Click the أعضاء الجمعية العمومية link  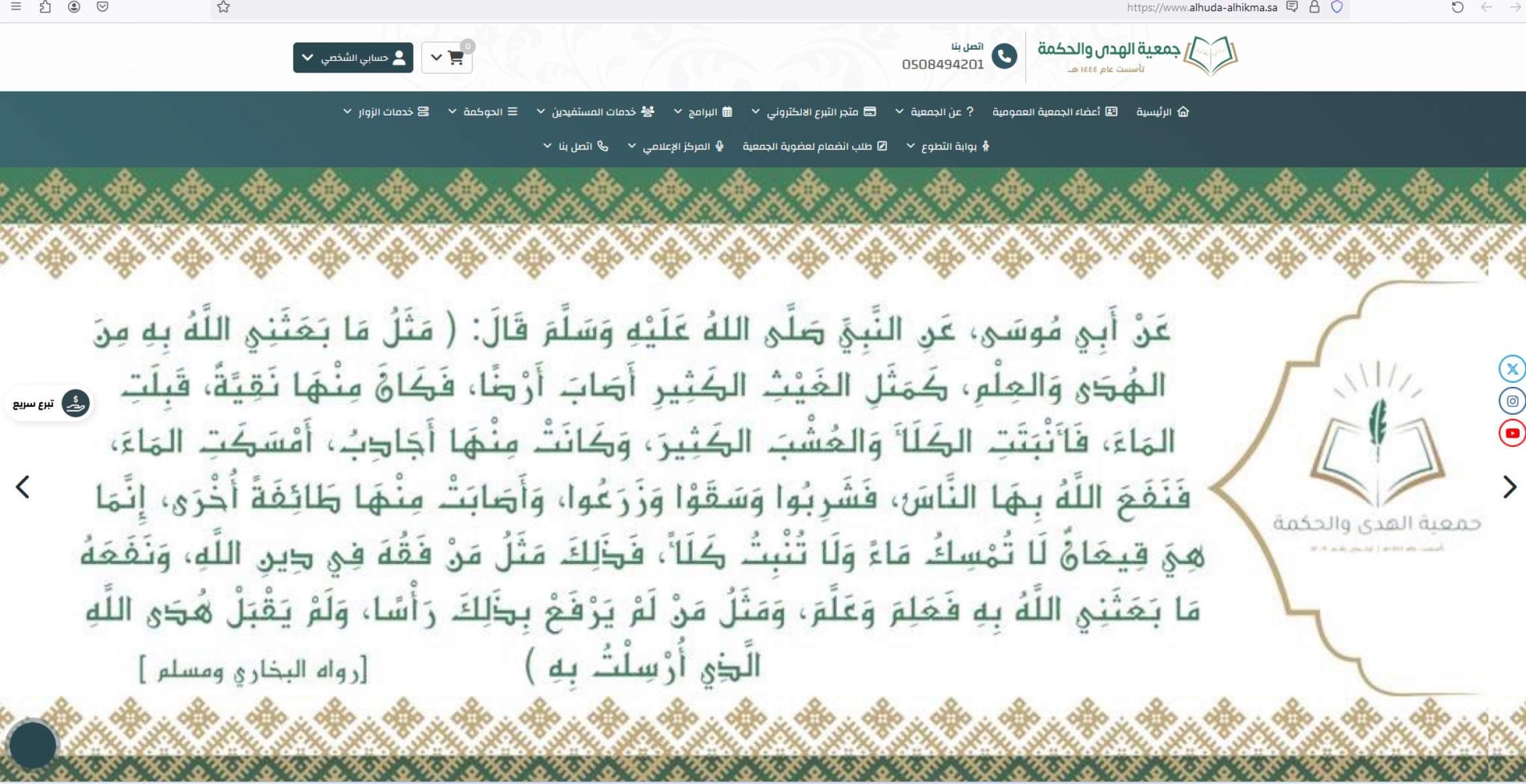point(1054,112)
